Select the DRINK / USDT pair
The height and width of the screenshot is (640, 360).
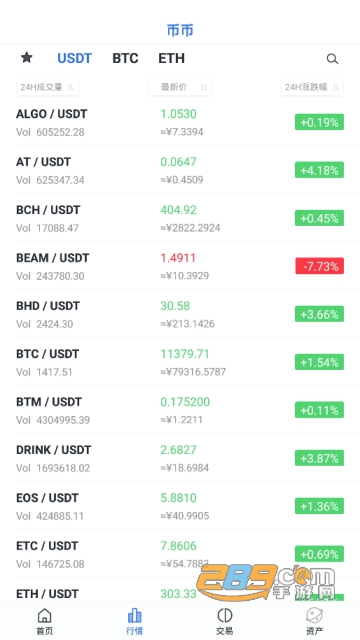click(x=180, y=458)
